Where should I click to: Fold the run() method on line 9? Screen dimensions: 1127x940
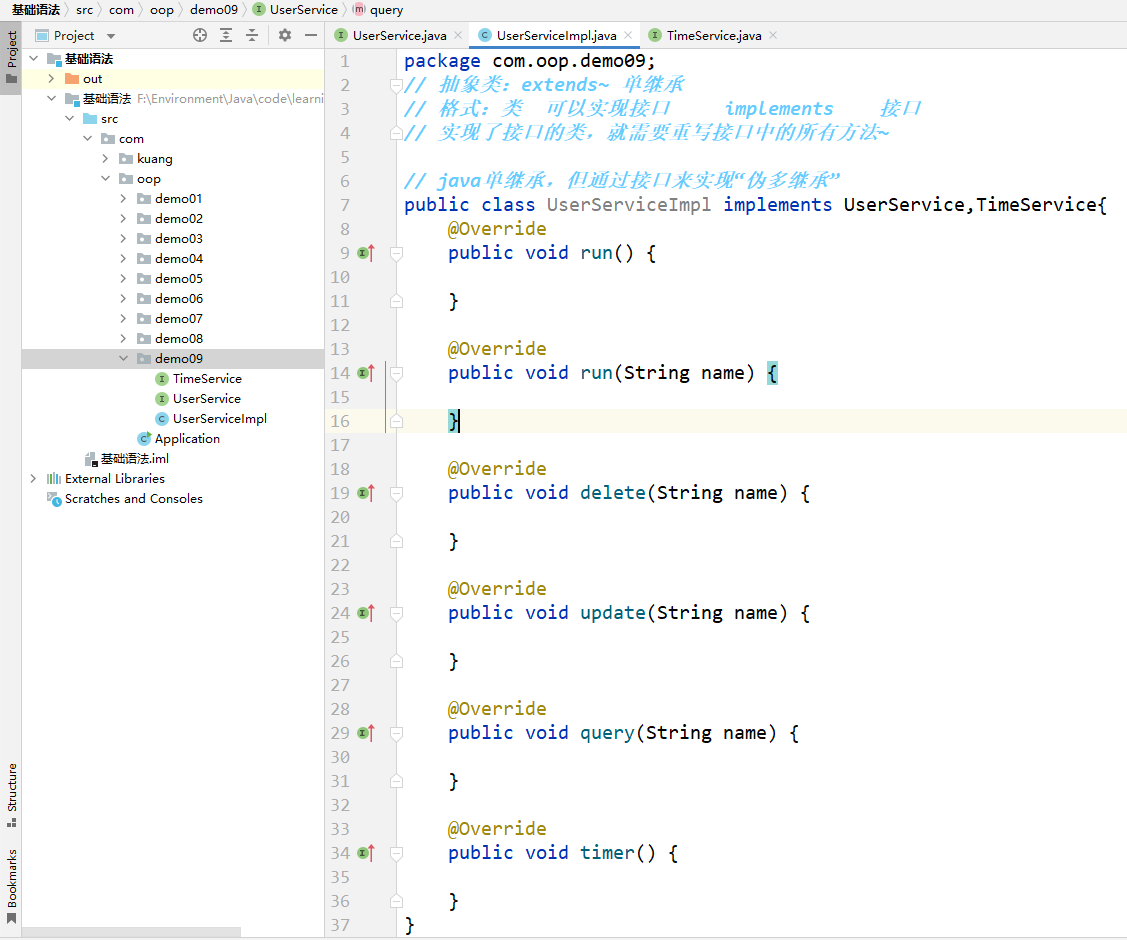tap(396, 254)
